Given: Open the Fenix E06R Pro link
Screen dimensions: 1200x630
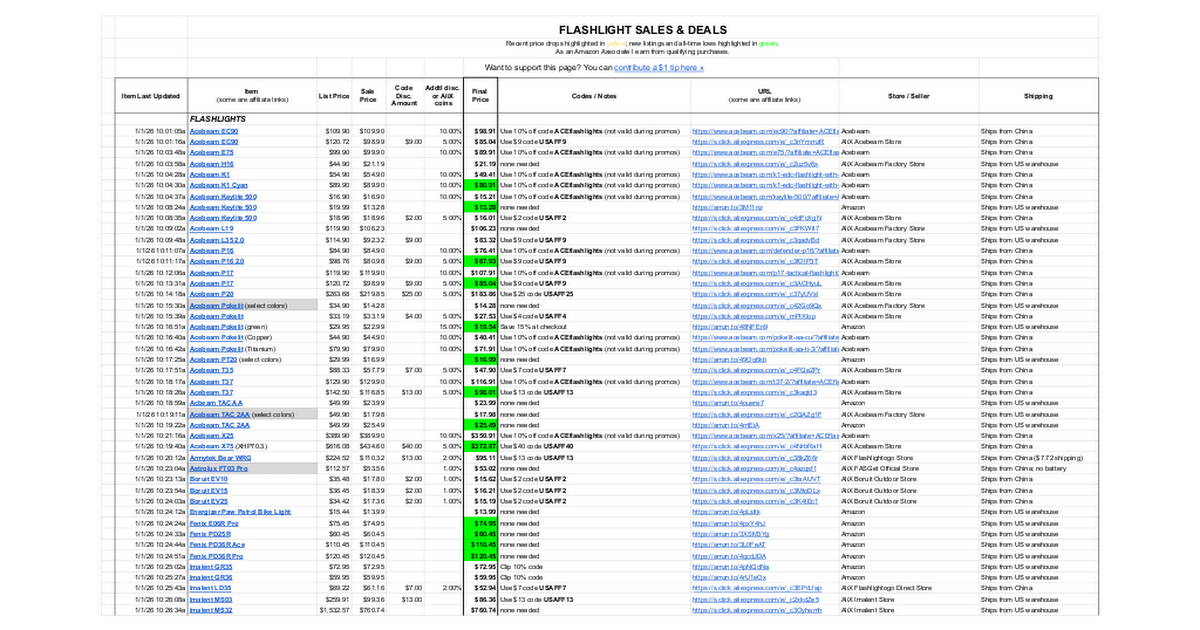Looking at the screenshot, I should [215, 523].
